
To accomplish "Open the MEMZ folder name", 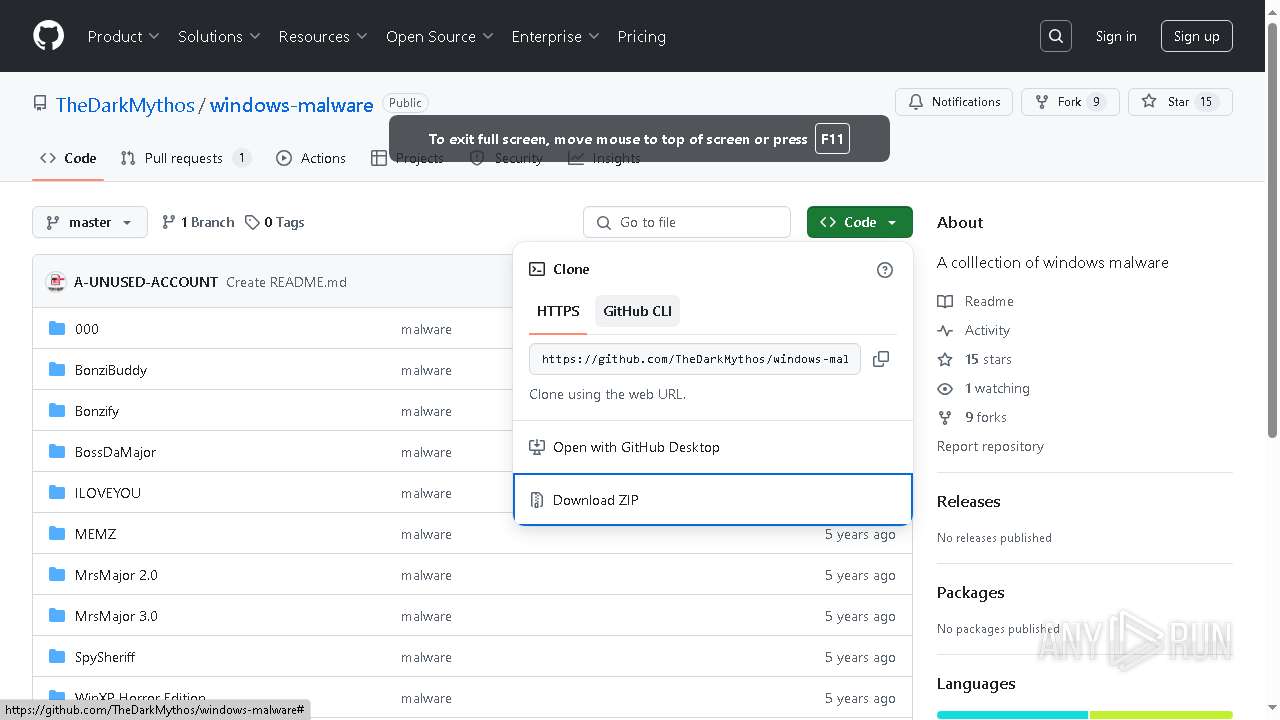I will 95,534.
